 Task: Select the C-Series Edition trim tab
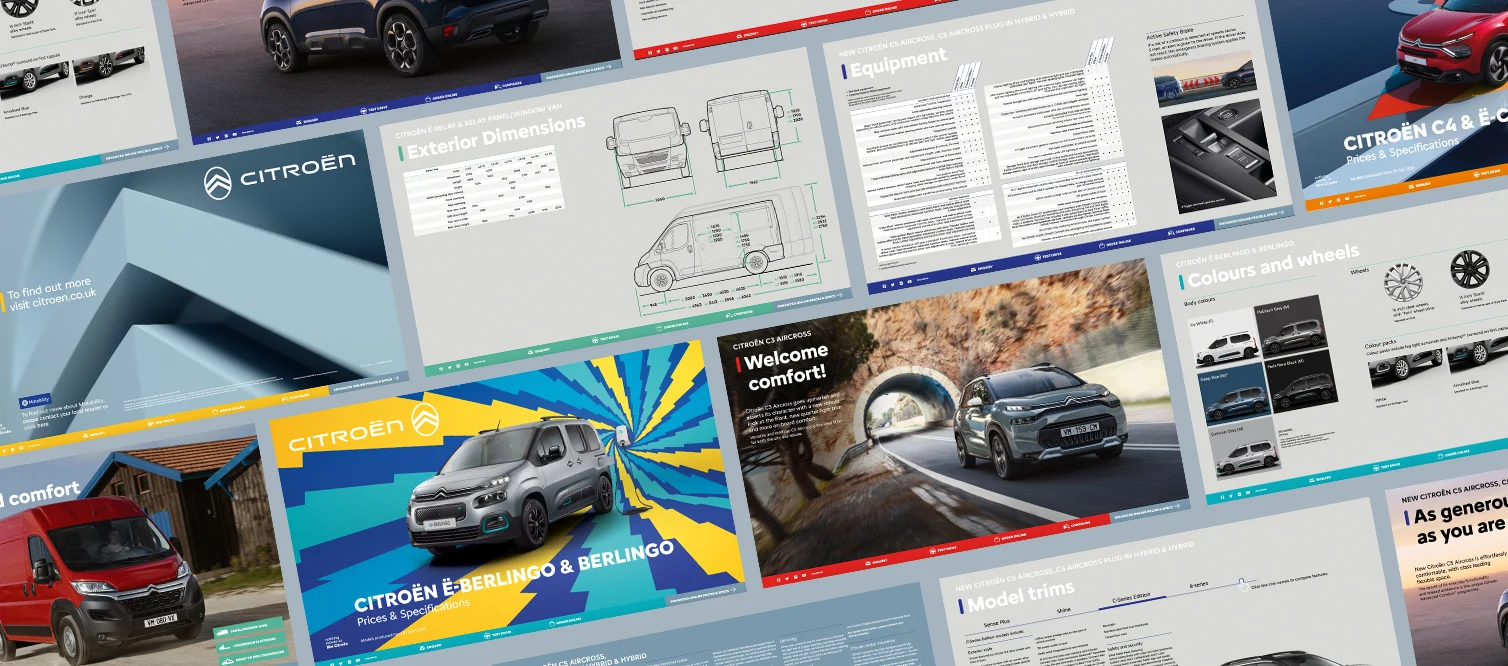click(x=1131, y=597)
